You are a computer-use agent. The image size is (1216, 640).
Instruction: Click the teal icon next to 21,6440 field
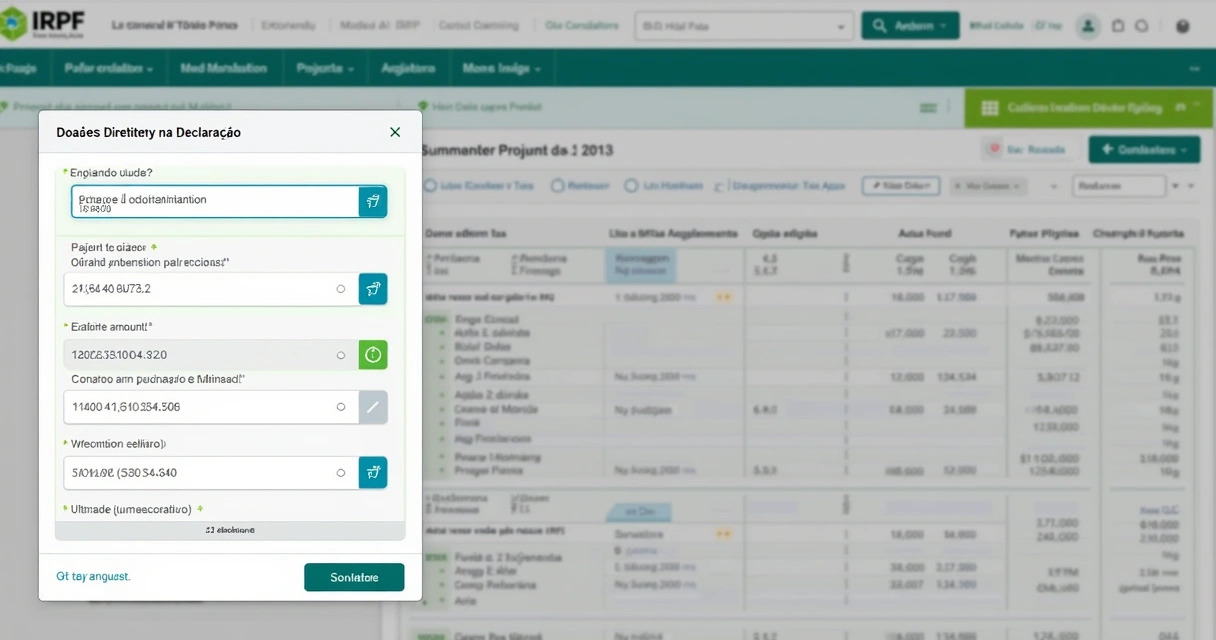tap(372, 289)
